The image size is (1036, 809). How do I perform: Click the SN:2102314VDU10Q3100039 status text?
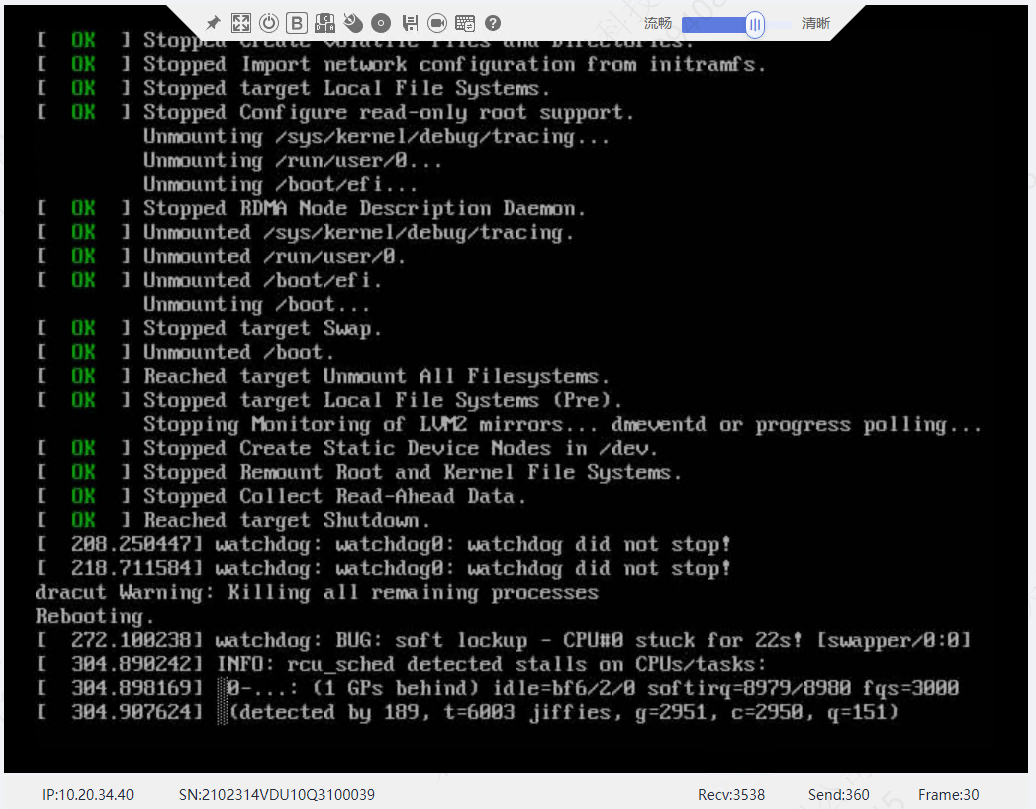coord(277,794)
